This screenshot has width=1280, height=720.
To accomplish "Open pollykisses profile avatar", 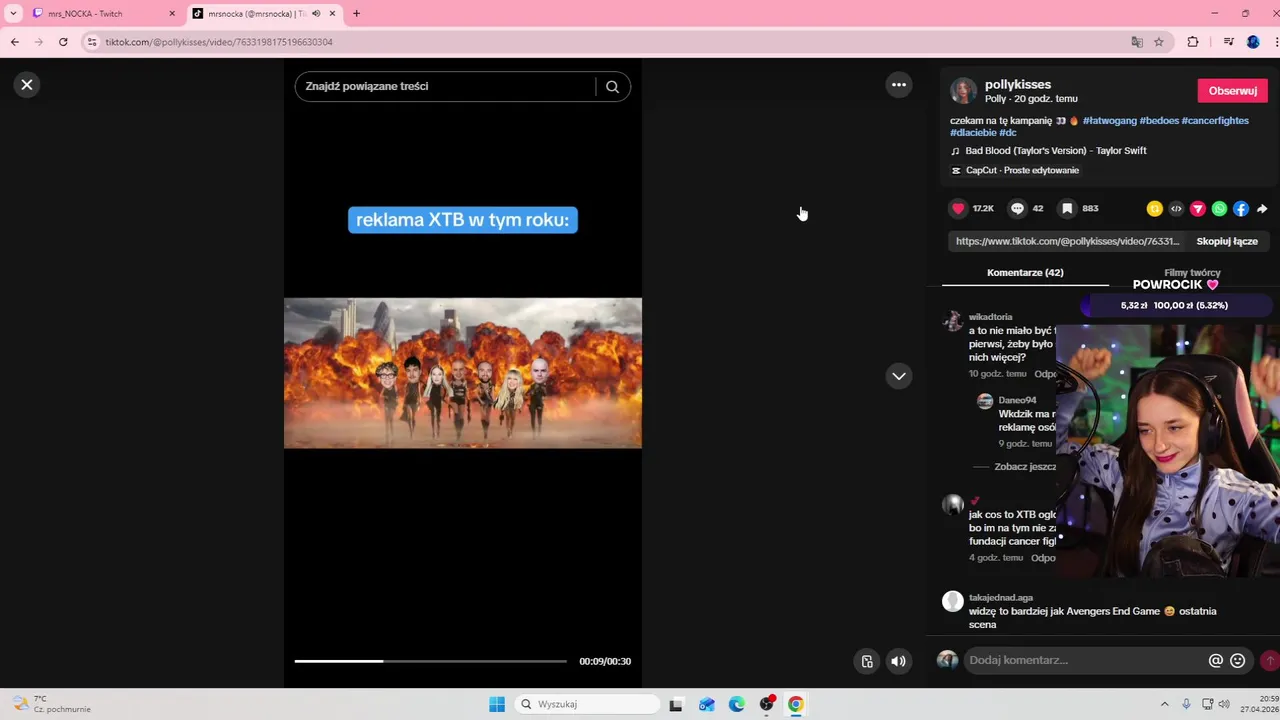I will point(963,91).
